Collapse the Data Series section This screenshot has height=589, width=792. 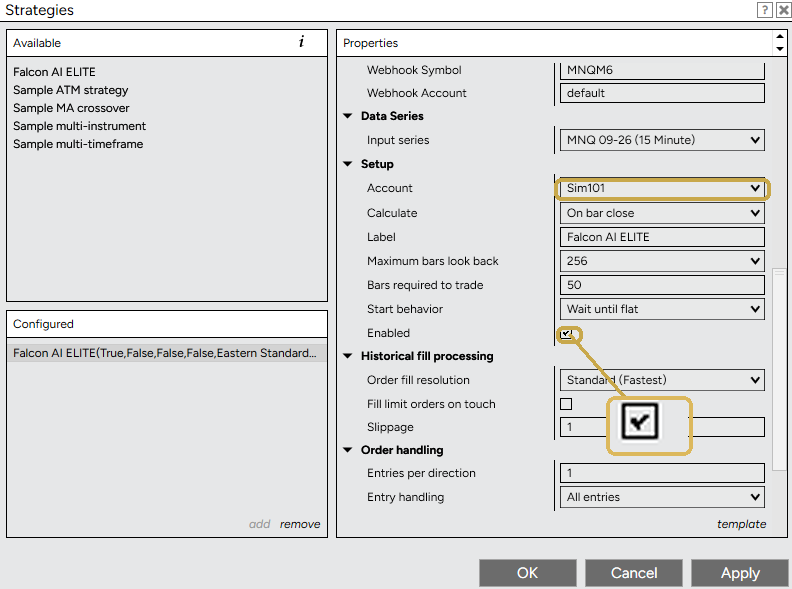348,116
